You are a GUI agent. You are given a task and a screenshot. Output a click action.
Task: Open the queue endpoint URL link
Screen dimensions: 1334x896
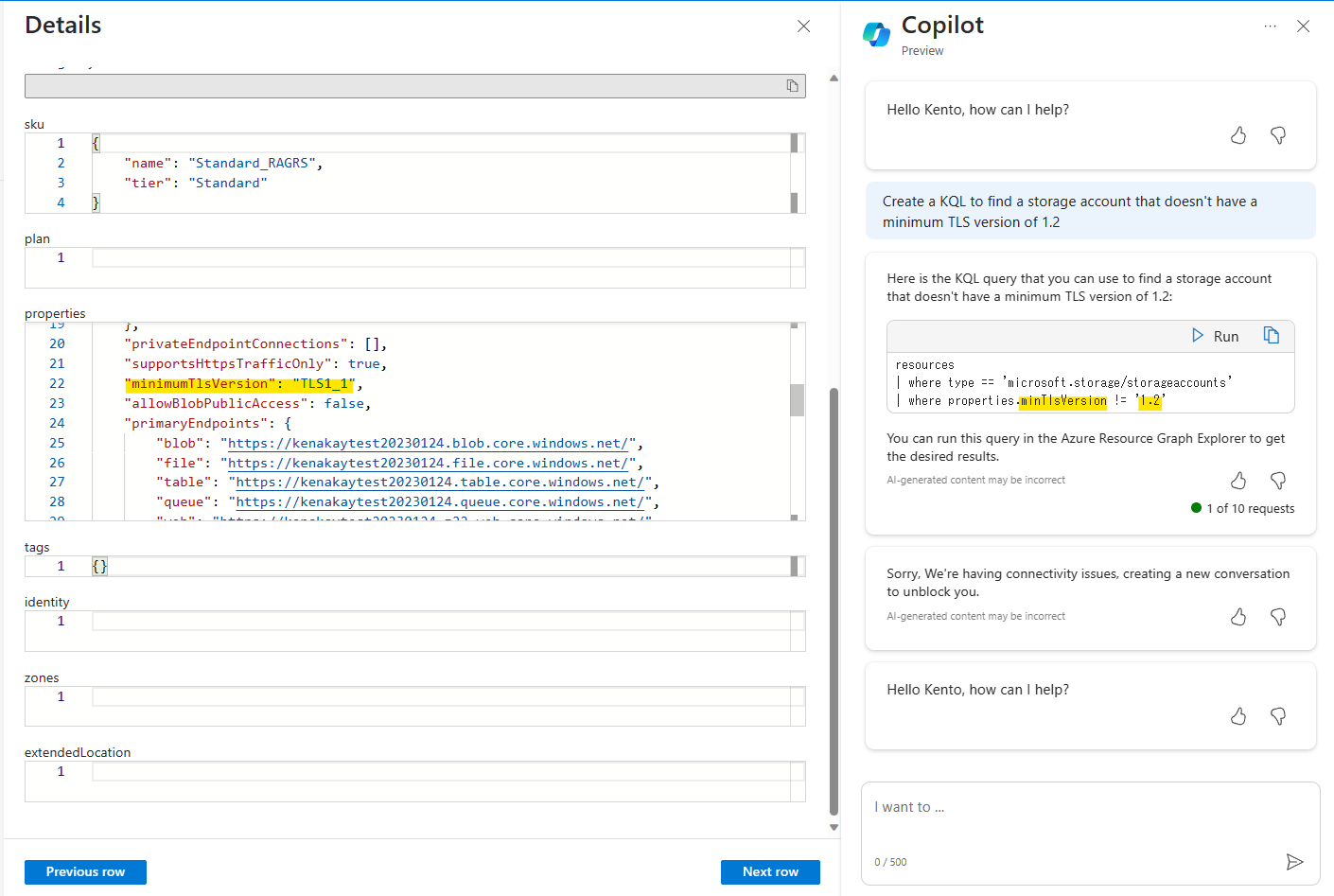click(440, 501)
